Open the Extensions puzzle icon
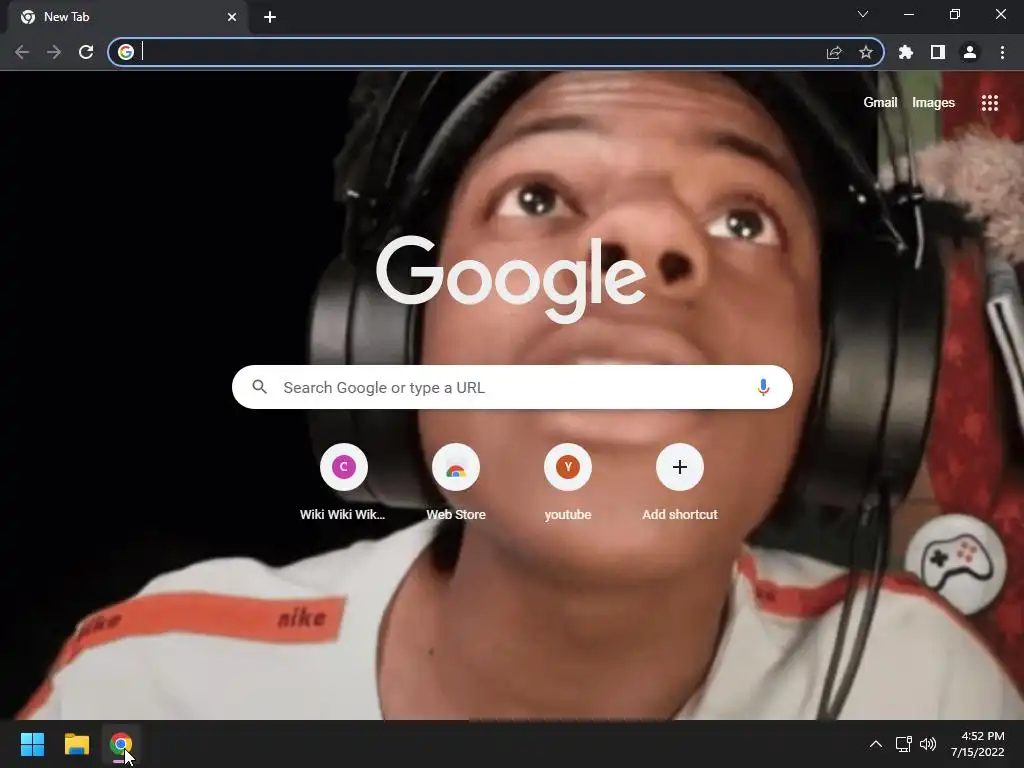This screenshot has height=768, width=1024. [906, 52]
